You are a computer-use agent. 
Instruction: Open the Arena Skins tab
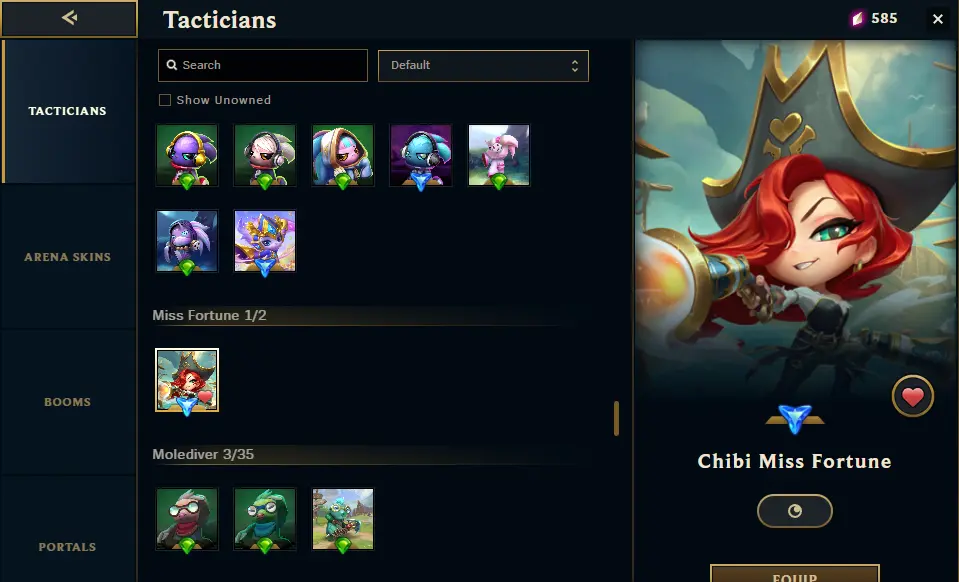pos(68,257)
